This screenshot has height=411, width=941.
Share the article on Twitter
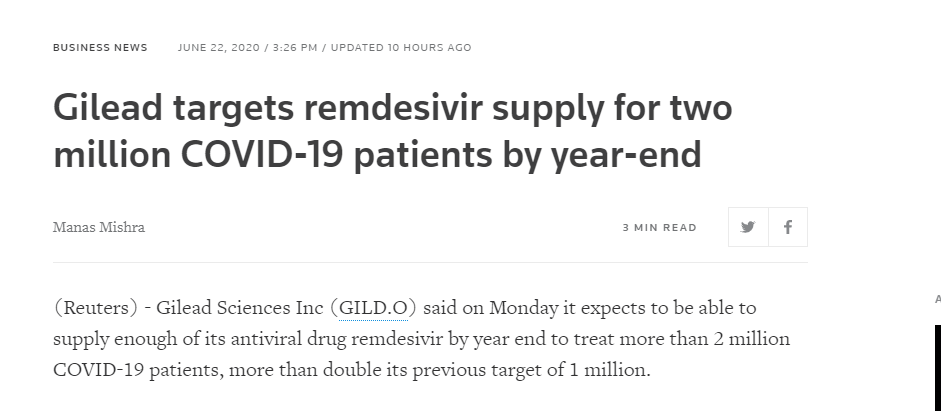tap(748, 227)
